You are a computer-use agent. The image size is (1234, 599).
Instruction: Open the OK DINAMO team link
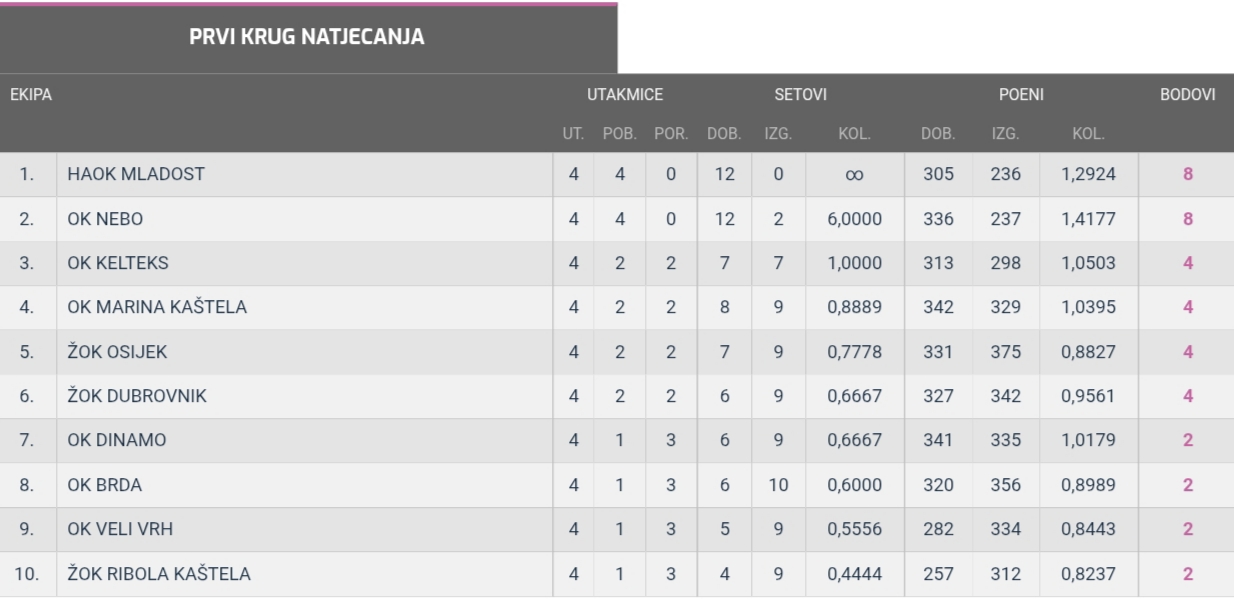point(117,440)
